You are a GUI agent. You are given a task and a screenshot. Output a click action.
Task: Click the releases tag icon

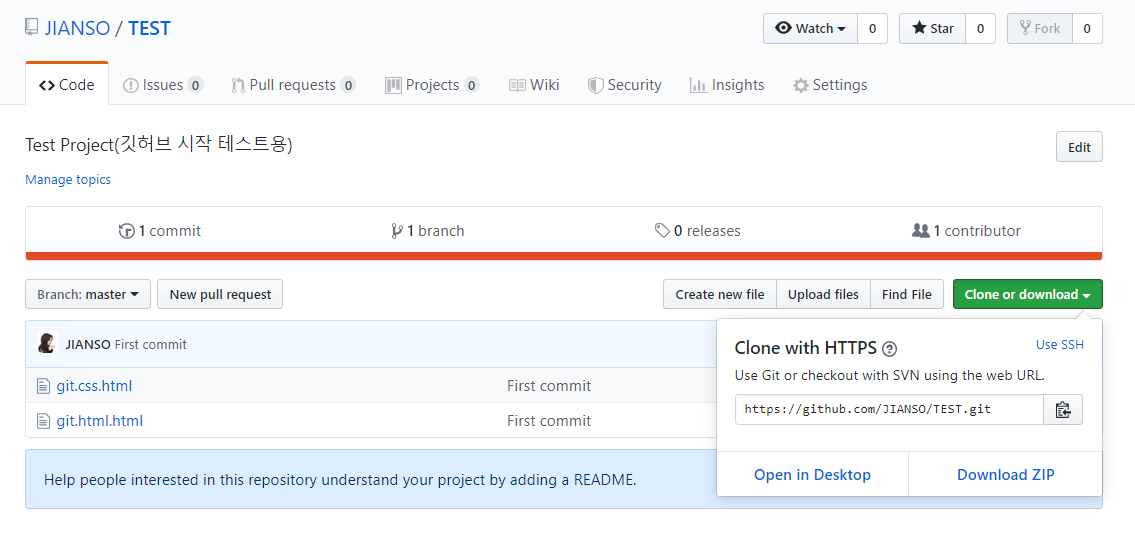click(662, 231)
